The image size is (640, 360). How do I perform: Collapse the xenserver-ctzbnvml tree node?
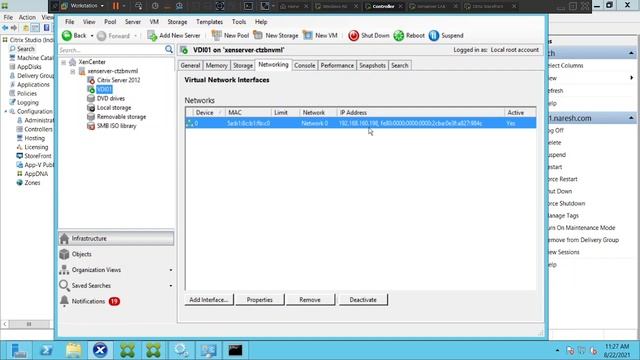73,71
